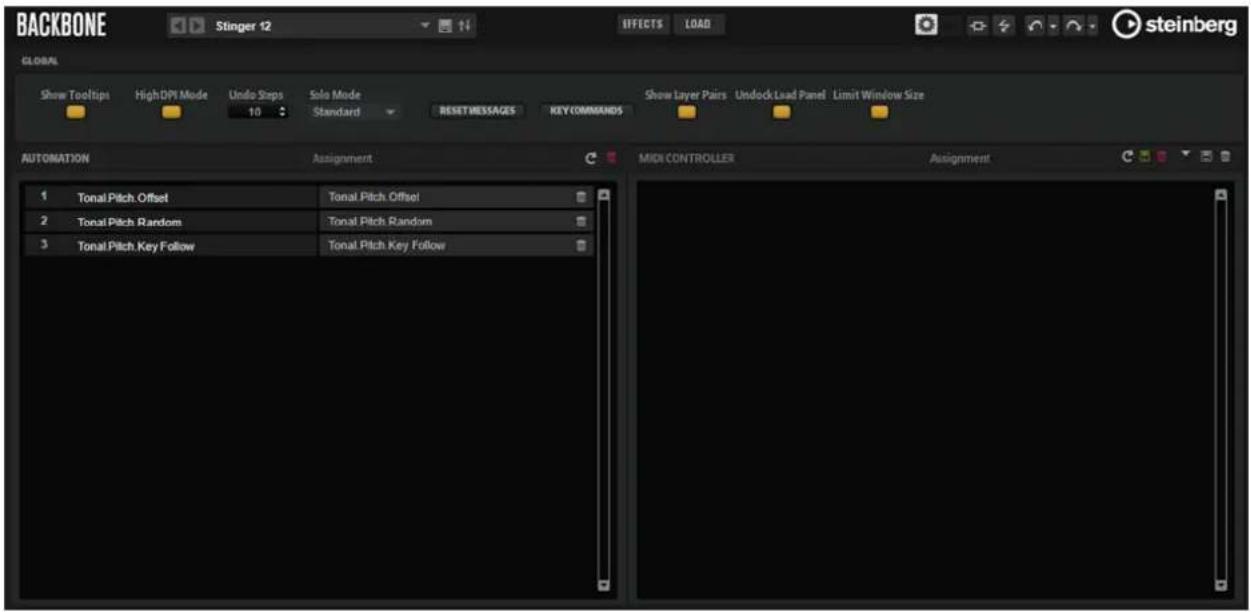Switch to the EFFECTS tab
Screen dimensions: 1251x612
[642, 25]
